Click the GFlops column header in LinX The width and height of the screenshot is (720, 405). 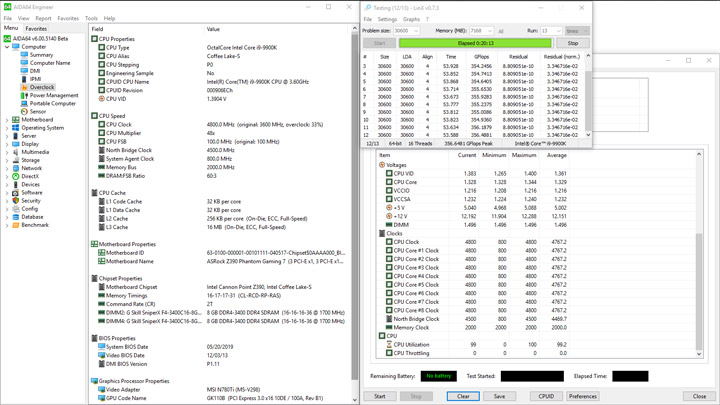coord(481,57)
